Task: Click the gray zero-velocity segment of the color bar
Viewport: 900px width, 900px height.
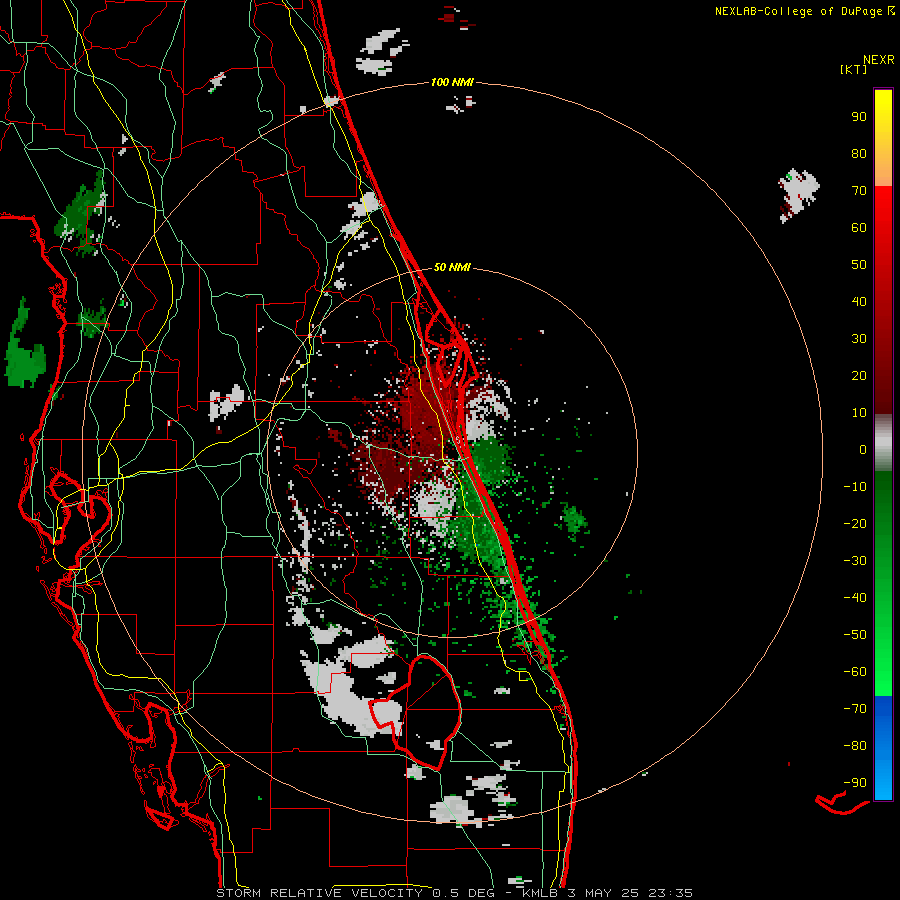Action: pyautogui.click(x=883, y=443)
